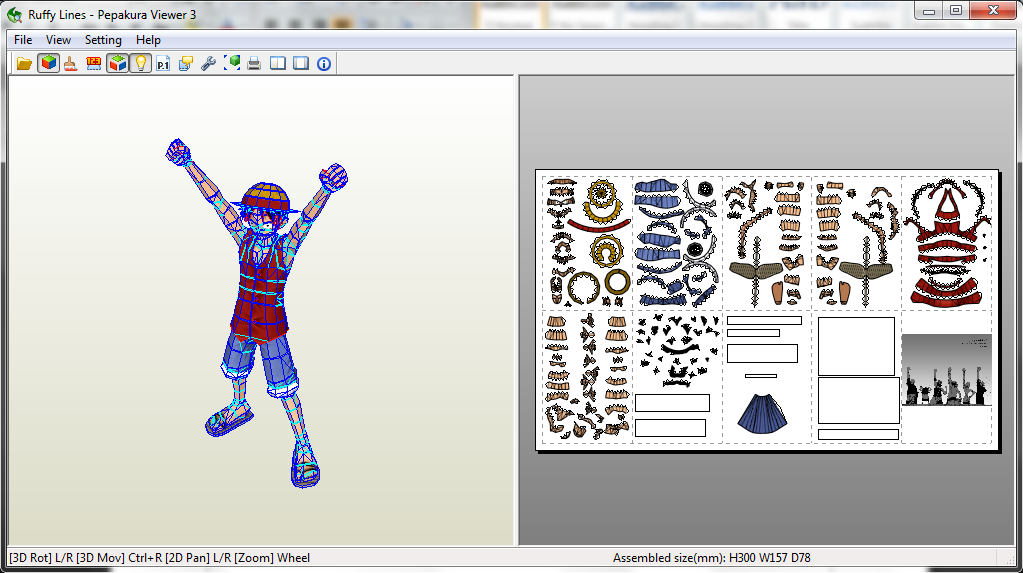
Task: Open the Setting menu
Action: [x=103, y=40]
